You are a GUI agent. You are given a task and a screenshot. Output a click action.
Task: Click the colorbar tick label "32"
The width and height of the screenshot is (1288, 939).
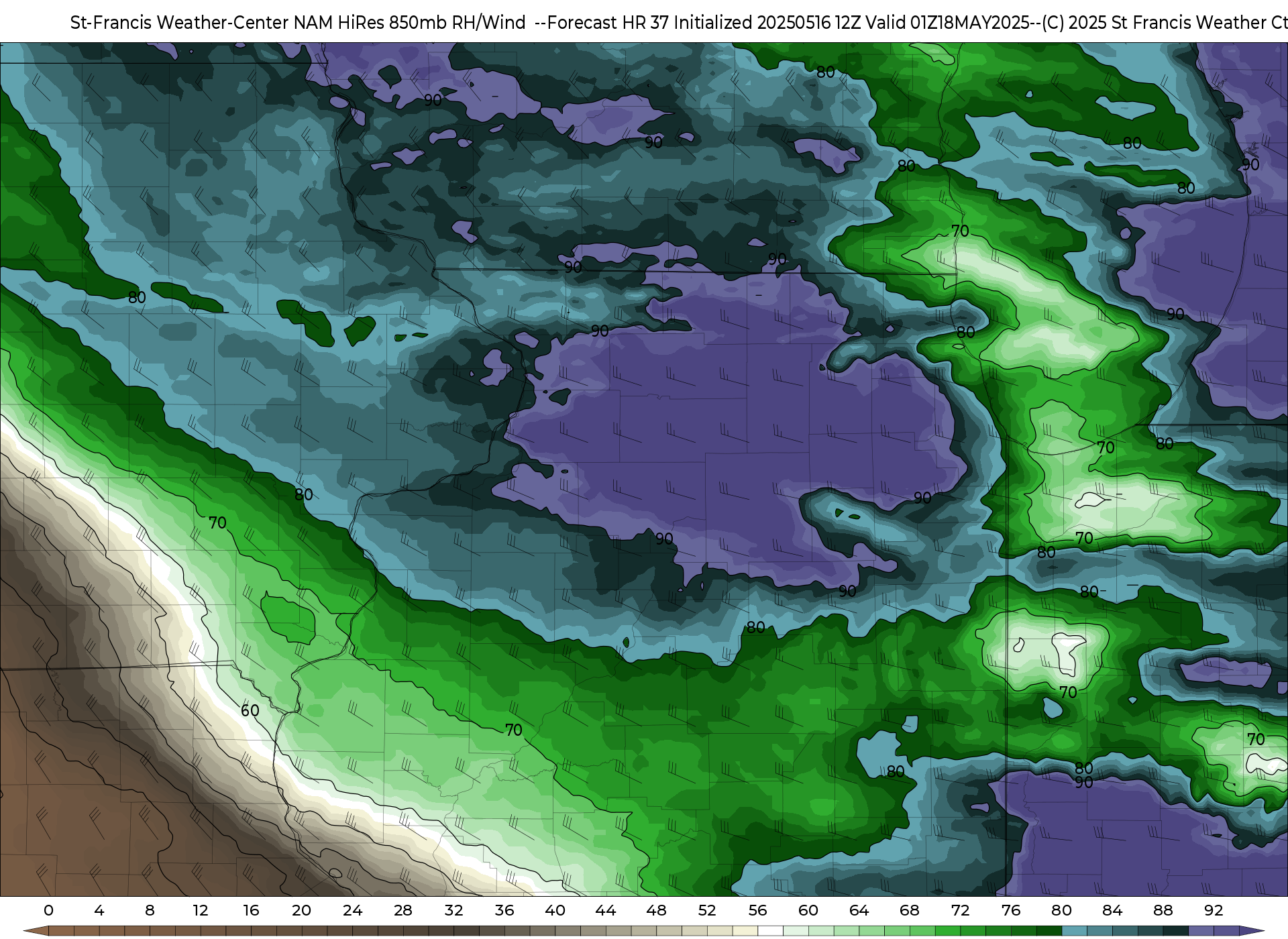tap(453, 910)
